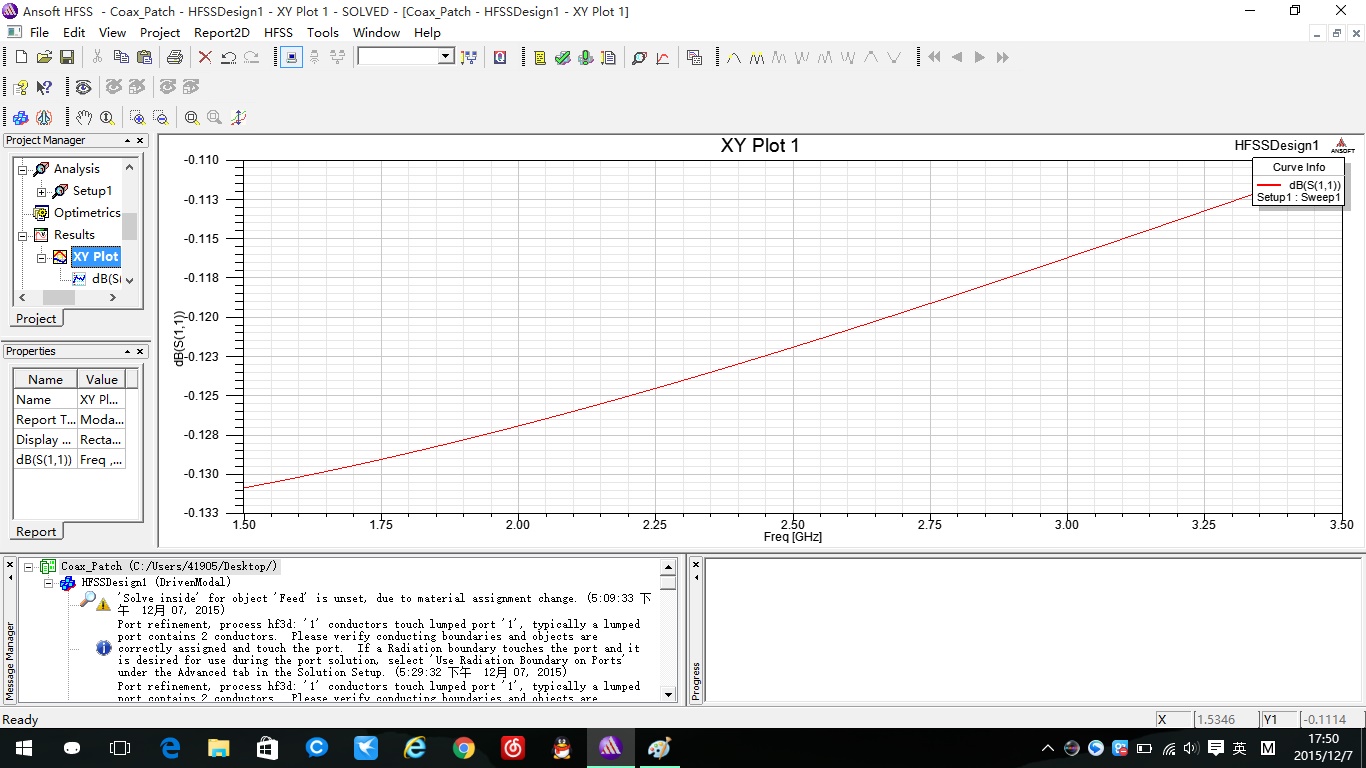Image resolution: width=1366 pixels, height=768 pixels.
Task: Click the Paste clipboard icon
Action: pos(144,58)
